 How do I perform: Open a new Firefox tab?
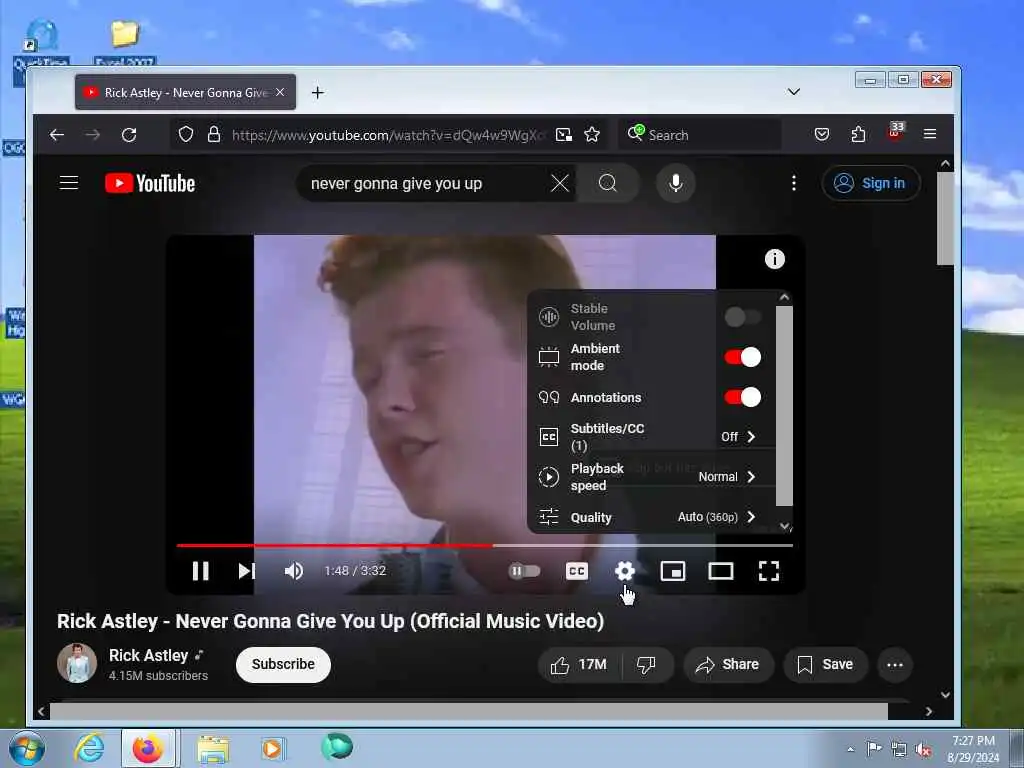(317, 93)
